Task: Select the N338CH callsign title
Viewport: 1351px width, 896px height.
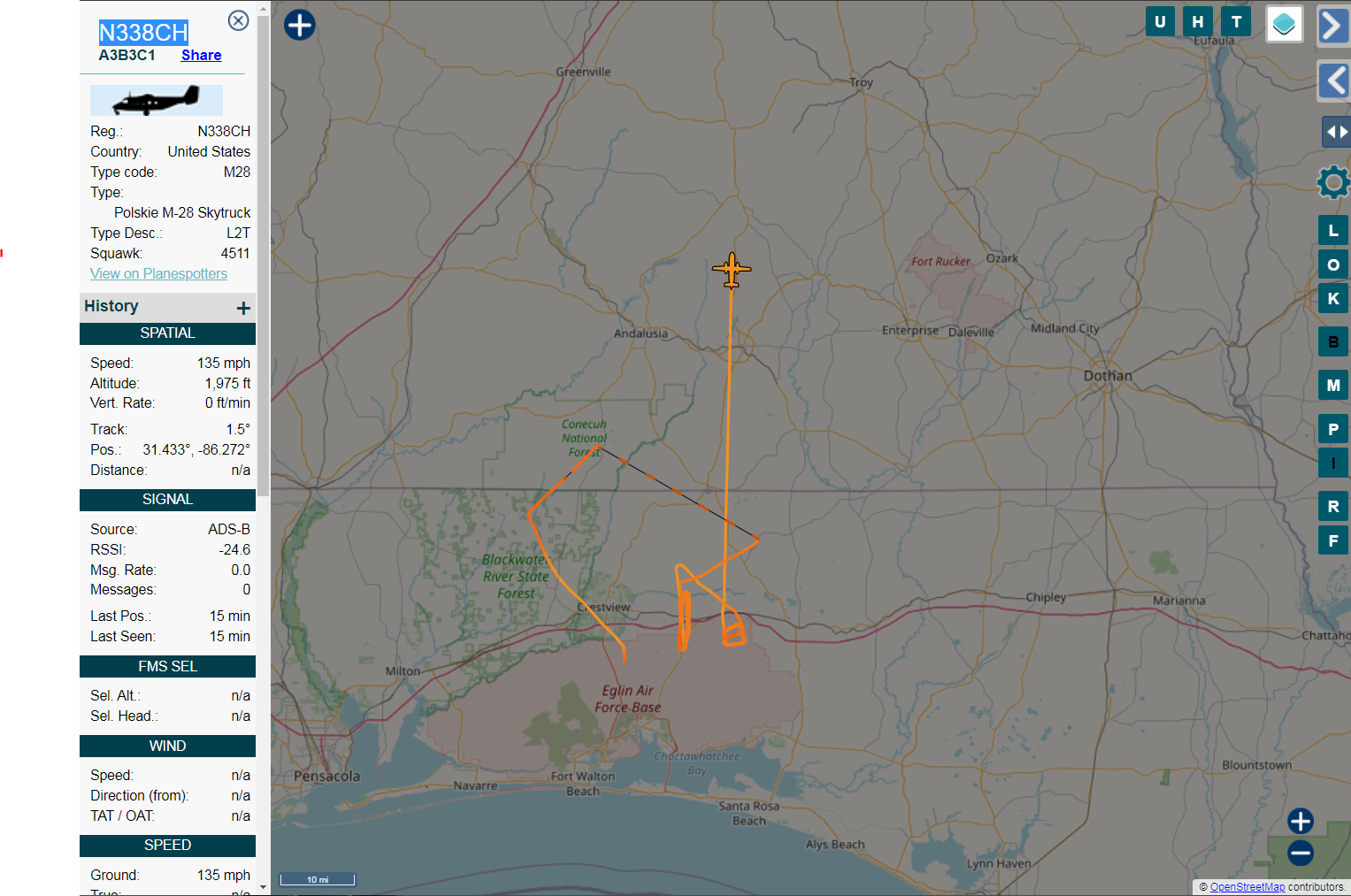Action: pyautogui.click(x=143, y=33)
